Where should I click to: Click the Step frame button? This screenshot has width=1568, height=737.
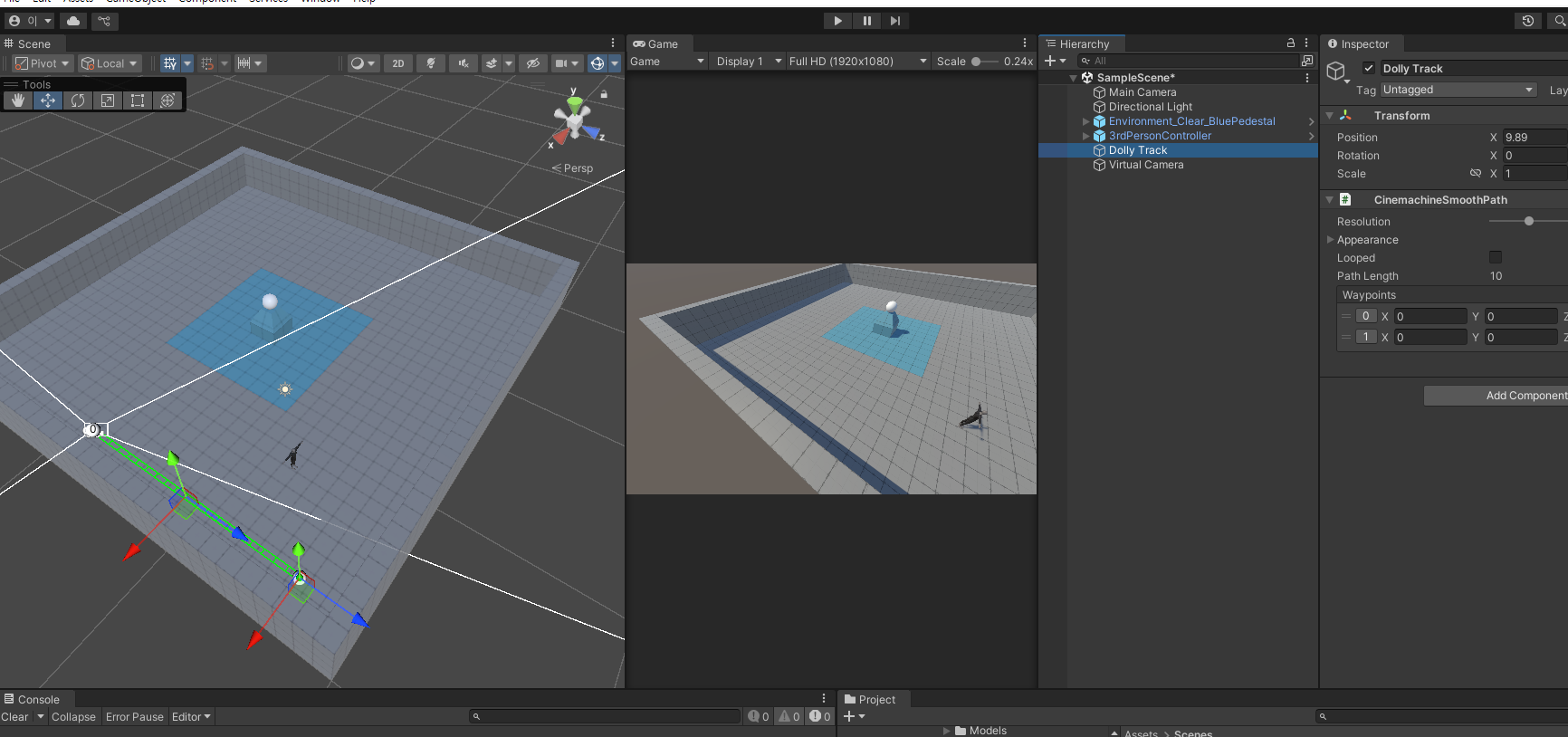tap(895, 21)
